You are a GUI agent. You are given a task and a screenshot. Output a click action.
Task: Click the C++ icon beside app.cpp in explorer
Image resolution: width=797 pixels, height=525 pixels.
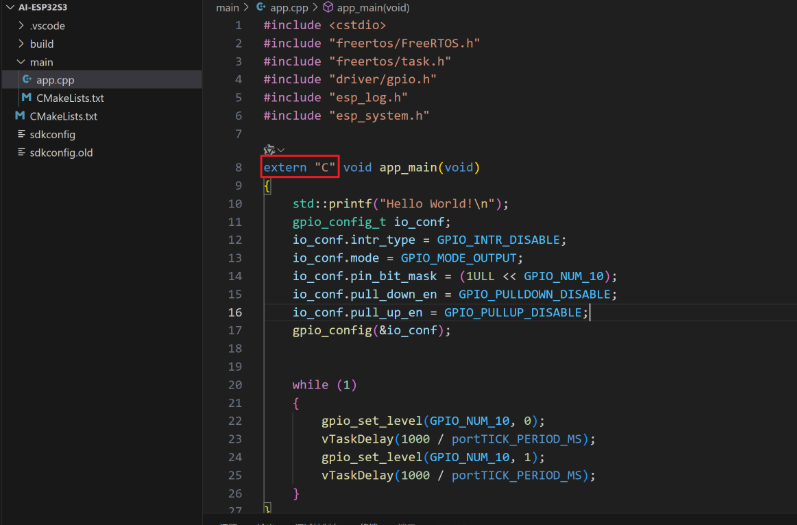[27, 80]
